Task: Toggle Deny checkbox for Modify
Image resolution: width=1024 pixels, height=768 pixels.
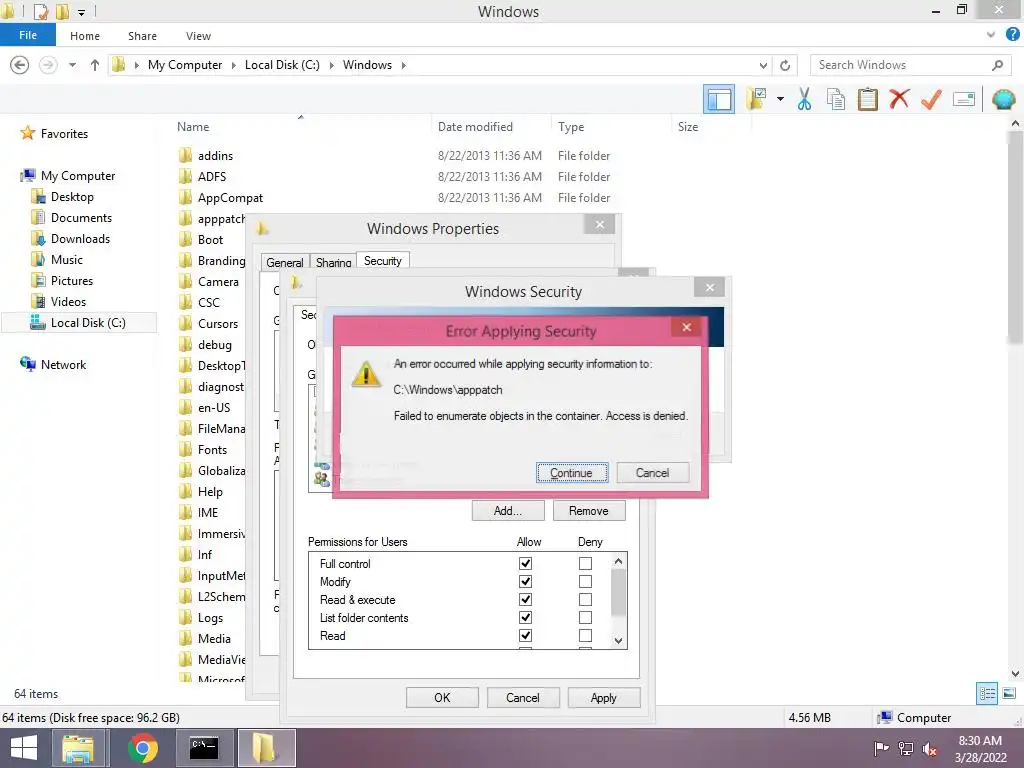Action: [x=585, y=581]
